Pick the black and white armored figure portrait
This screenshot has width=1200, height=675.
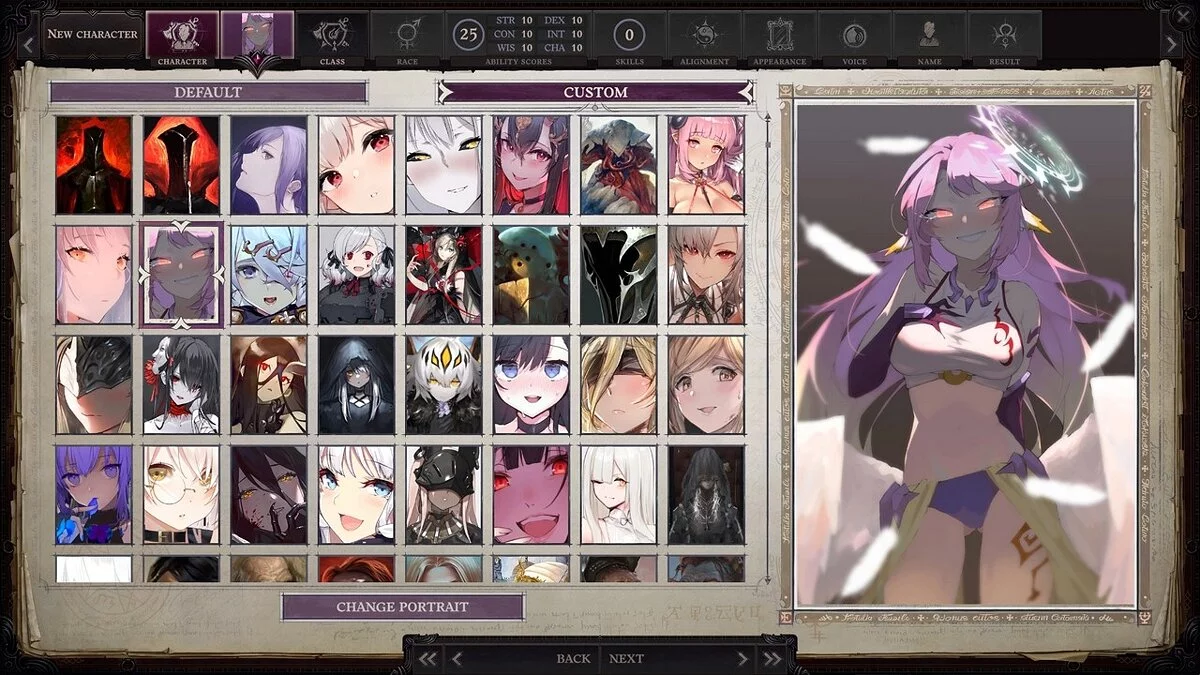point(619,275)
